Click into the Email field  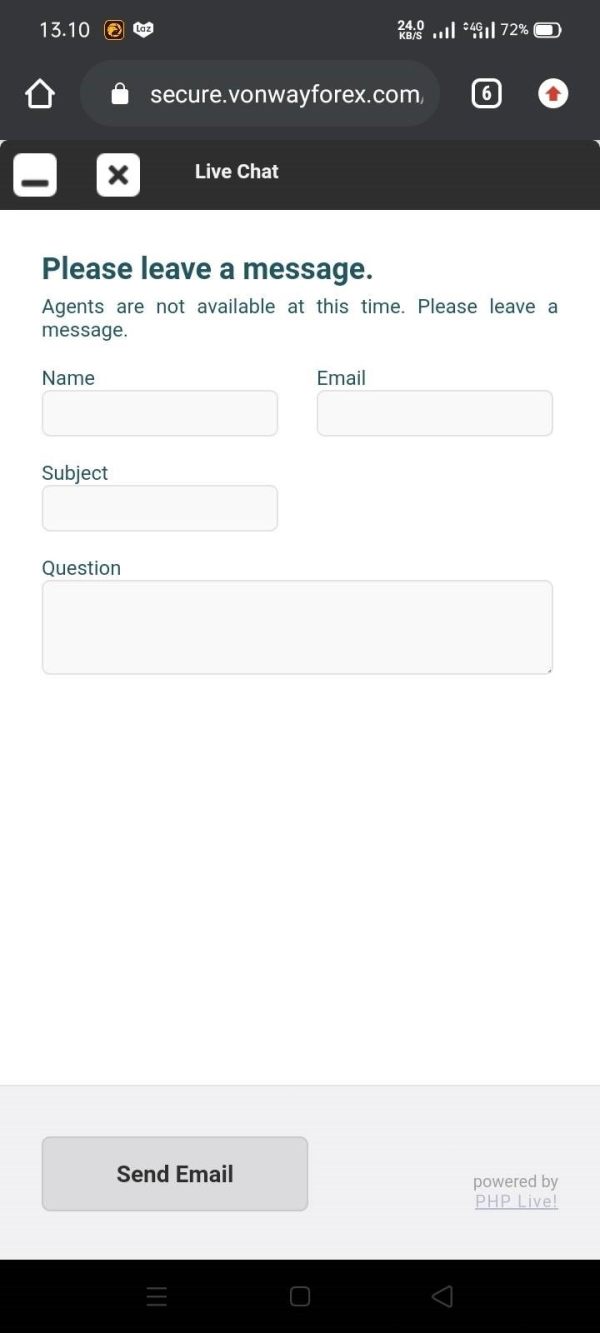coord(434,413)
